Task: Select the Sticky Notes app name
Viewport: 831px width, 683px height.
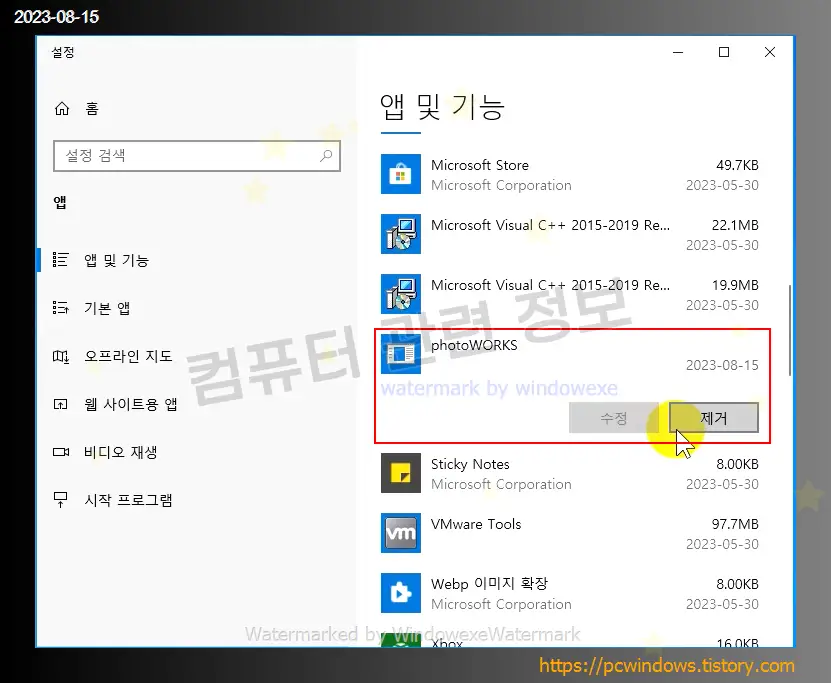Action: 470,464
